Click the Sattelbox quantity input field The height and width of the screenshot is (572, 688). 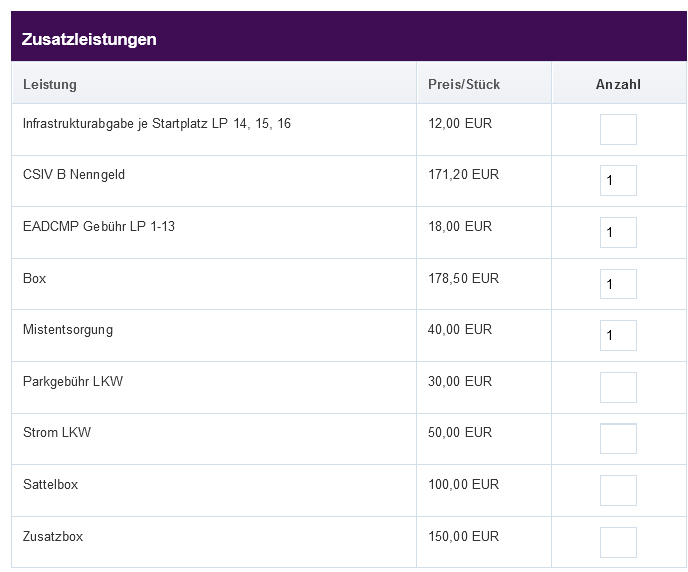(x=618, y=490)
